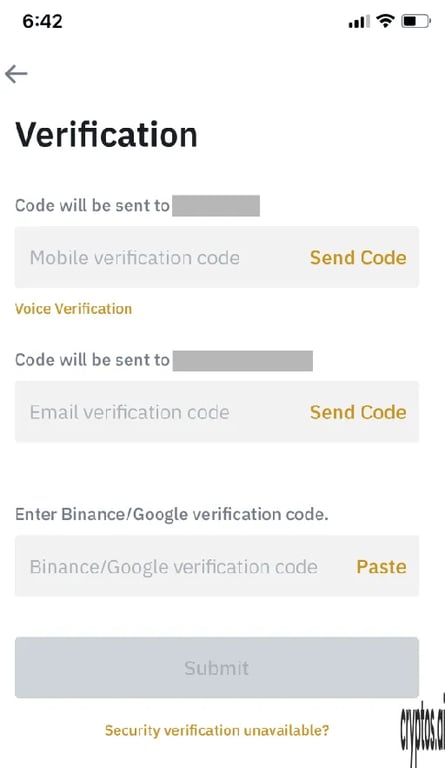The image size is (445, 768).
Task: Tap the Wi-Fi status icon
Action: coord(385,21)
